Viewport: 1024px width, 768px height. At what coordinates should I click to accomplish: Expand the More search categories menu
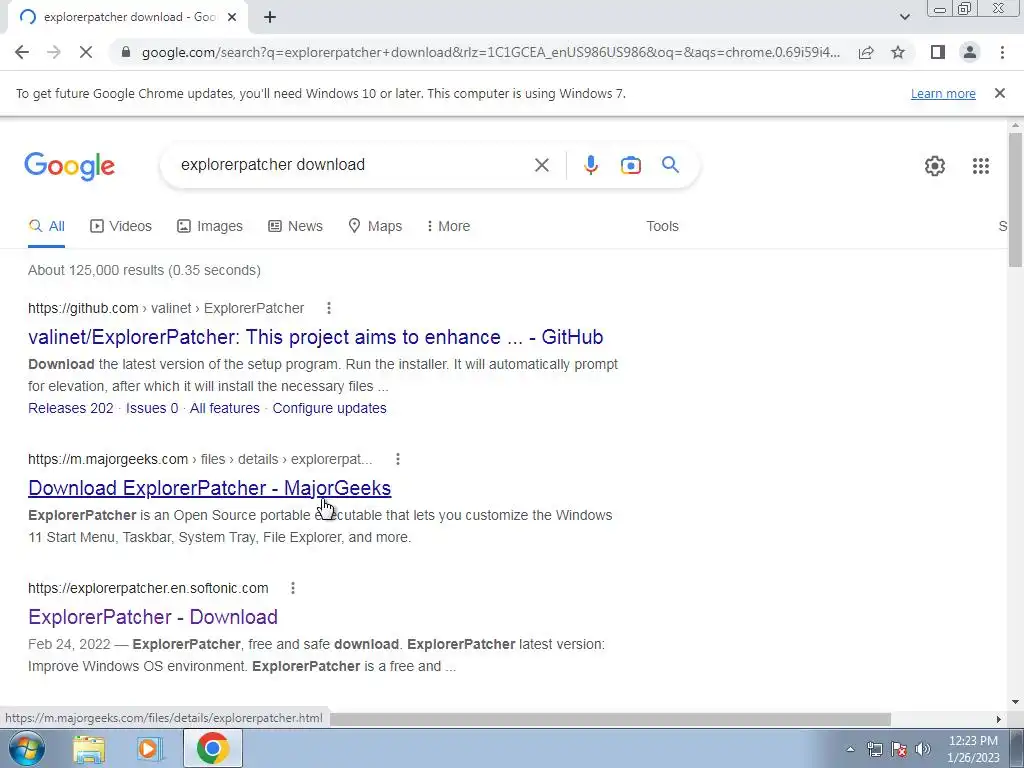click(x=448, y=226)
